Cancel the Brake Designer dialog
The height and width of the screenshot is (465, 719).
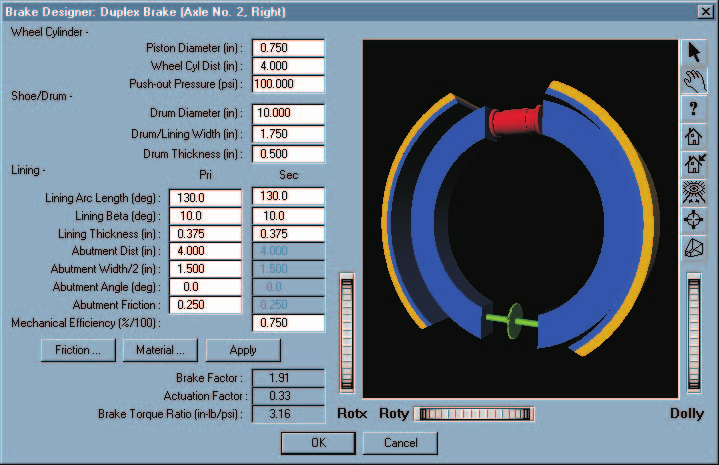tap(400, 443)
